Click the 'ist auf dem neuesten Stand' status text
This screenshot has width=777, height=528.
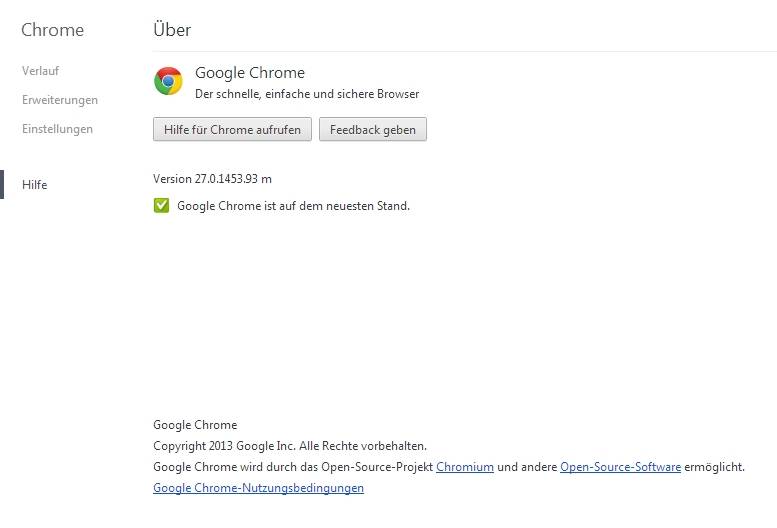336,206
